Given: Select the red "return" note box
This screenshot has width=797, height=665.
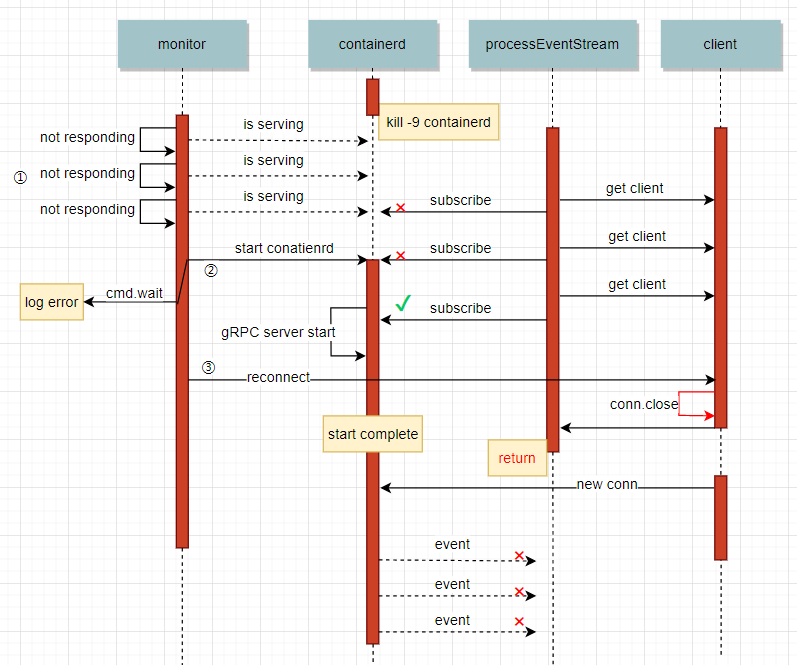Looking at the screenshot, I should click(517, 458).
